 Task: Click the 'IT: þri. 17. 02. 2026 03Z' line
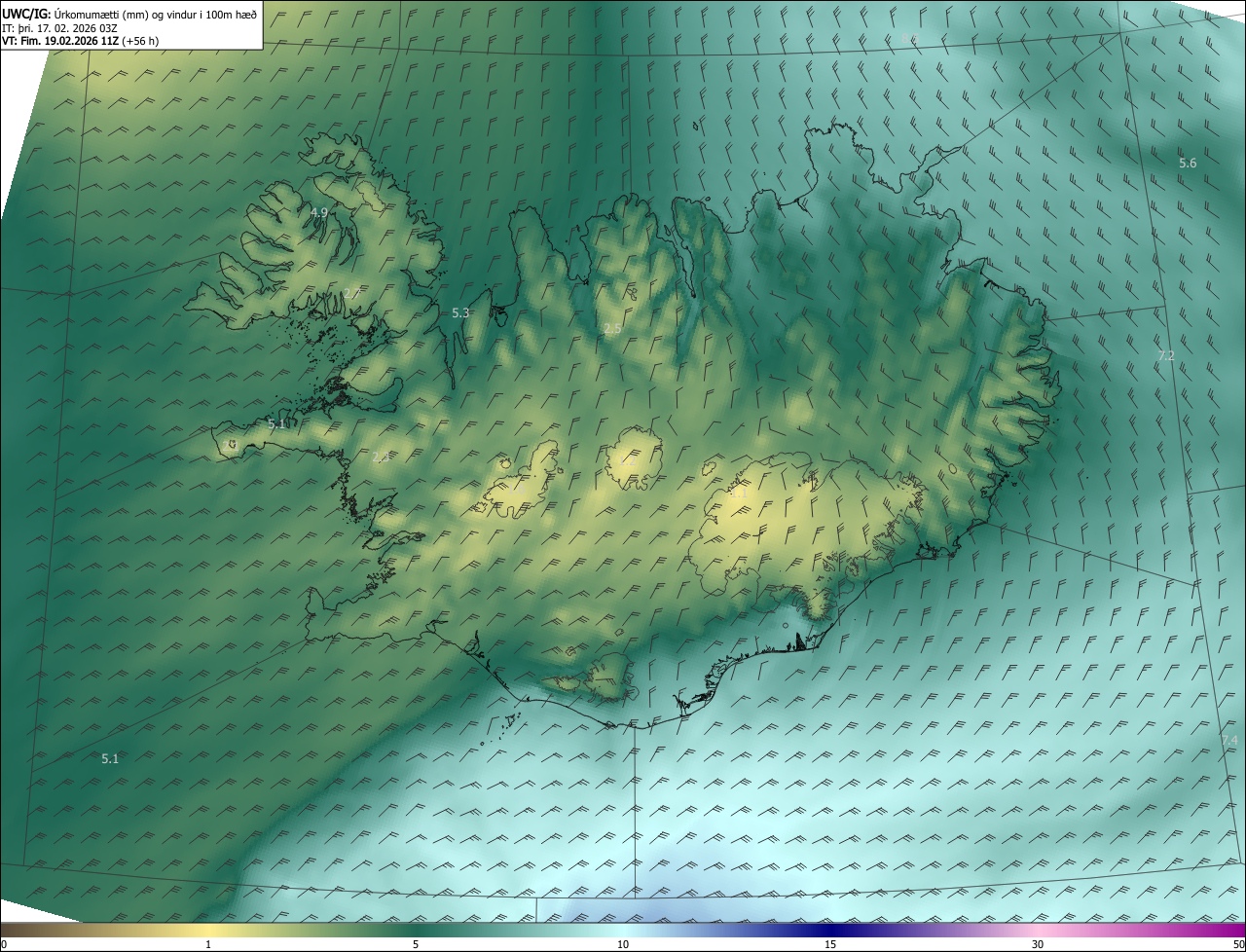59,28
